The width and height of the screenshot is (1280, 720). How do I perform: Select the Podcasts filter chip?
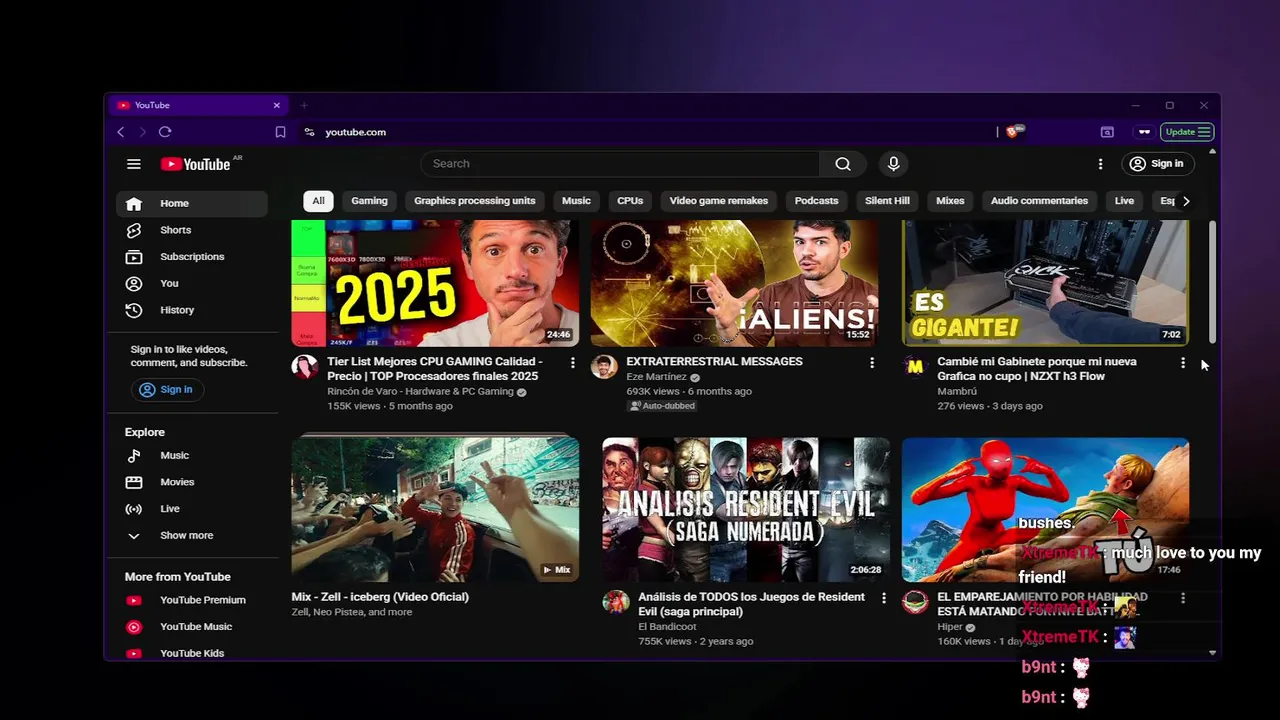click(x=816, y=201)
